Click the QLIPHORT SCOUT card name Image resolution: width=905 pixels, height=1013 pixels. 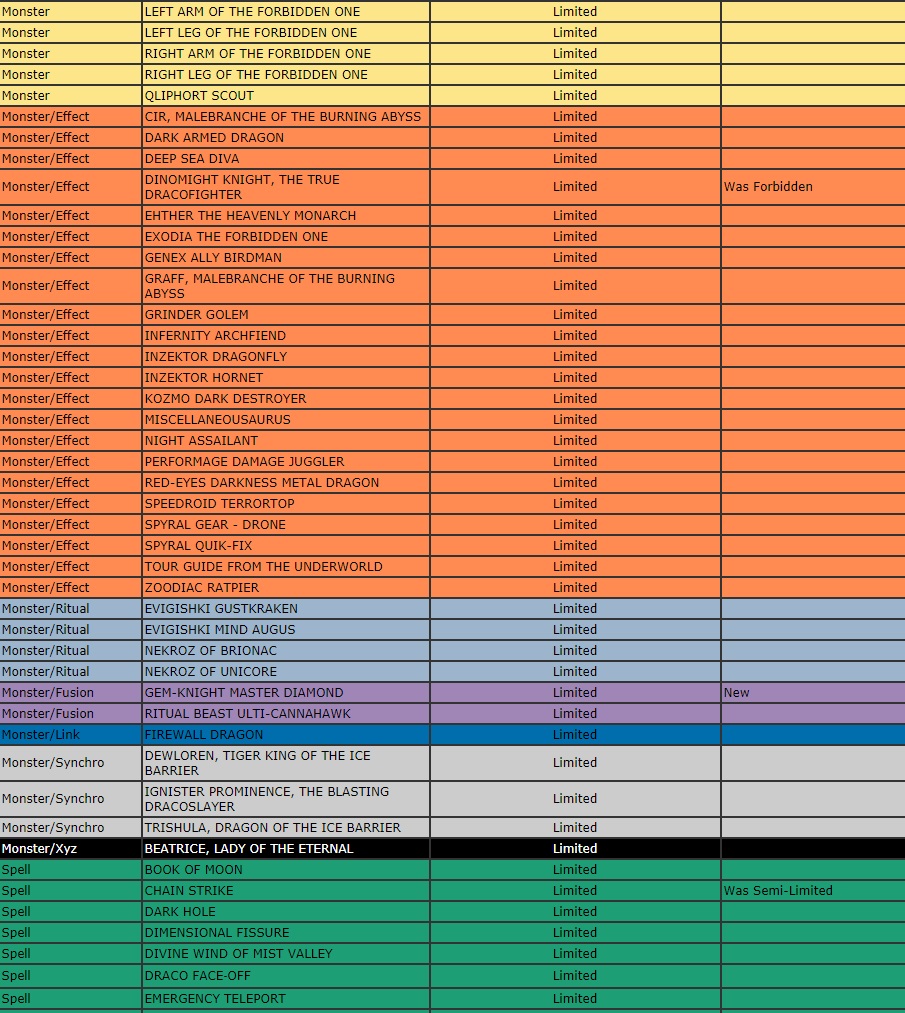[x=199, y=96]
